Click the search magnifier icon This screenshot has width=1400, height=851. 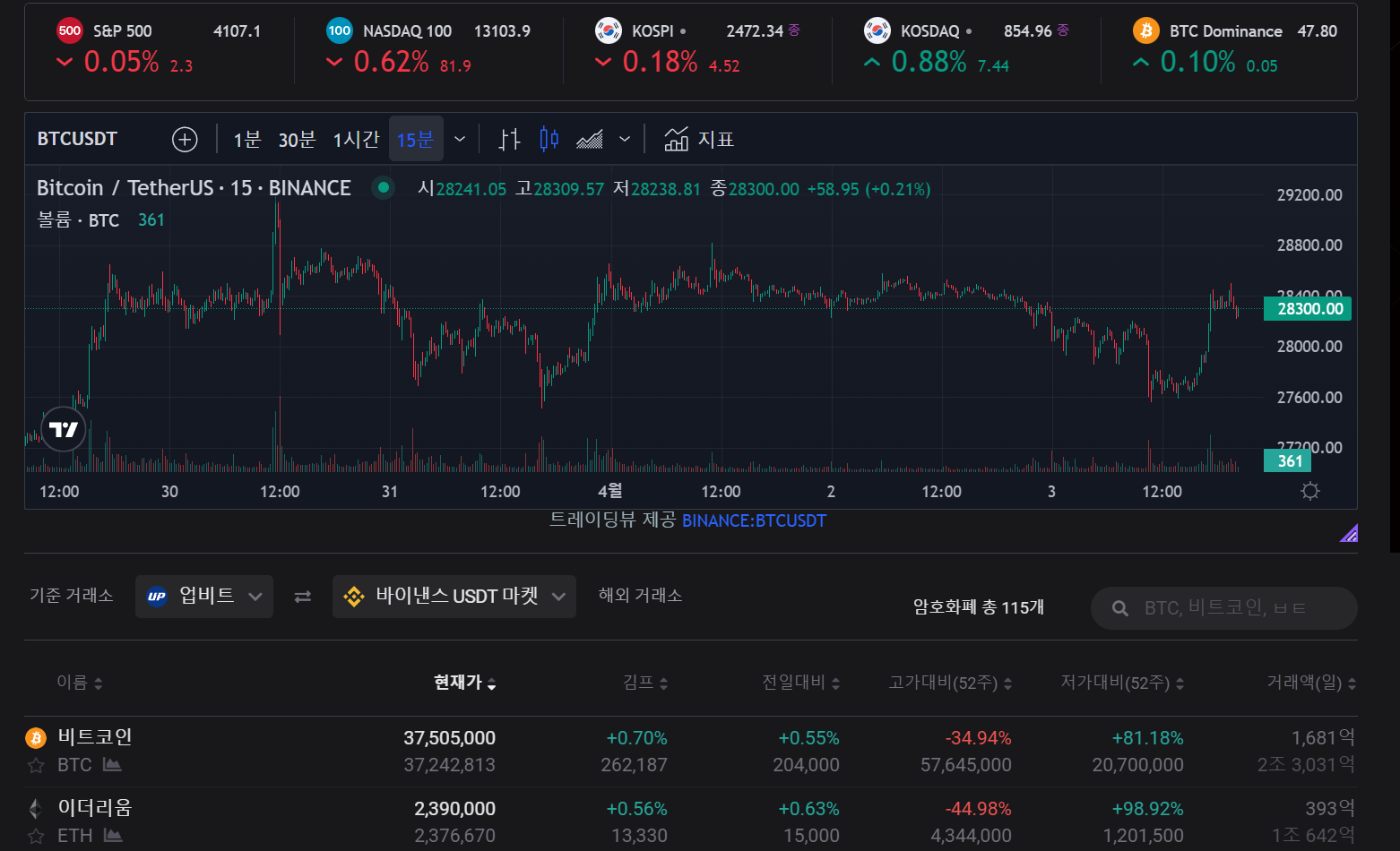pos(1119,608)
